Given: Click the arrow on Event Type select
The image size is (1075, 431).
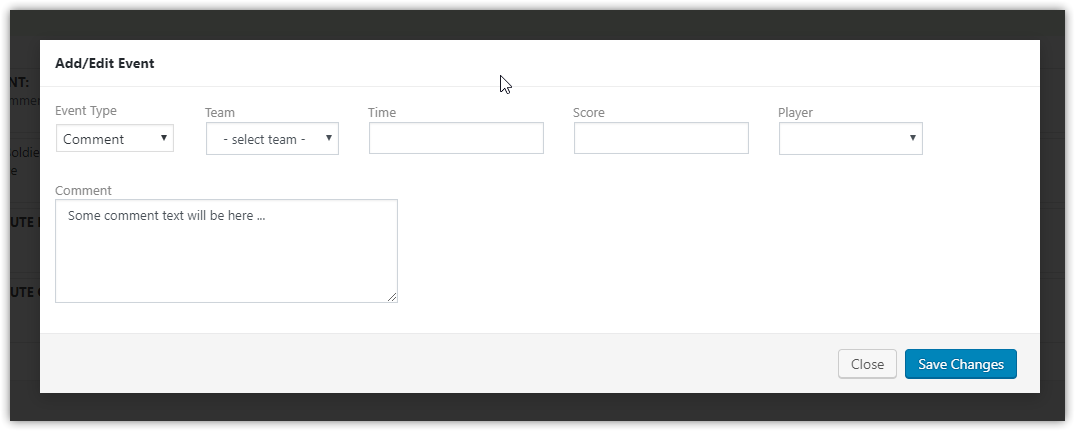Looking at the screenshot, I should [x=163, y=138].
